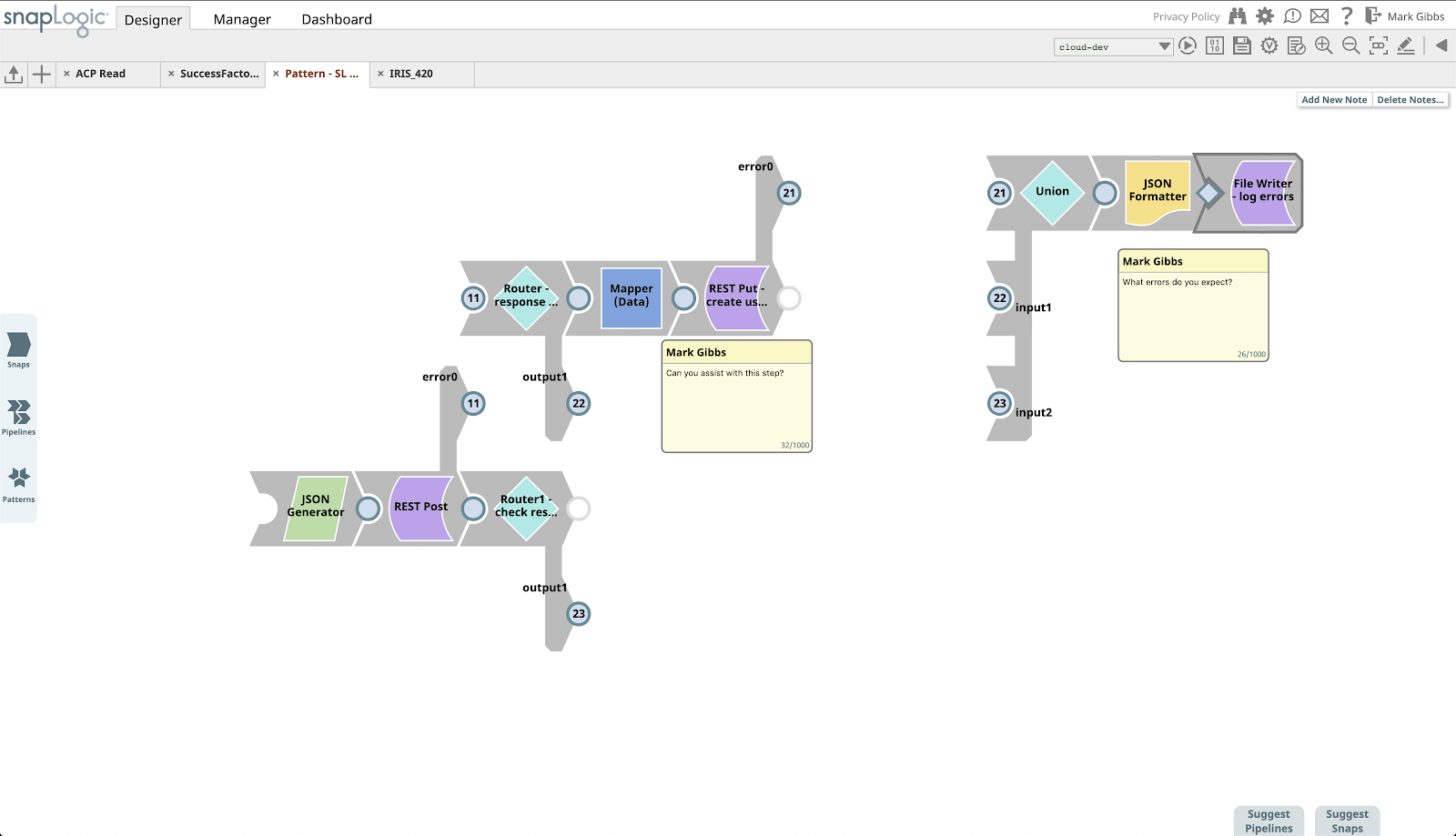This screenshot has height=836, width=1456.
Task: Switch to the IRIS_420 pipeline tab
Action: (x=411, y=74)
